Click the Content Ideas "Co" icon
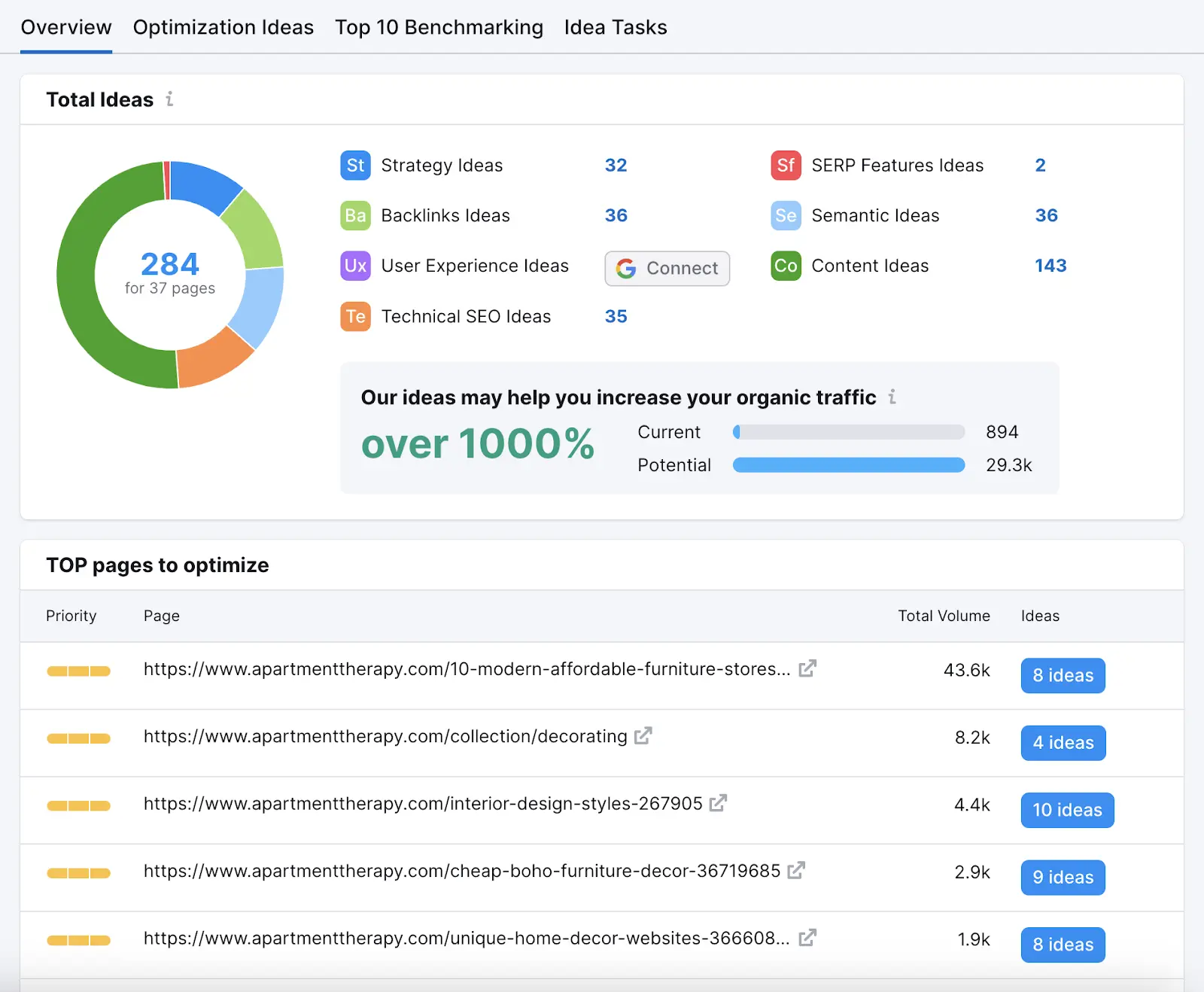The image size is (1204, 992). click(785, 266)
